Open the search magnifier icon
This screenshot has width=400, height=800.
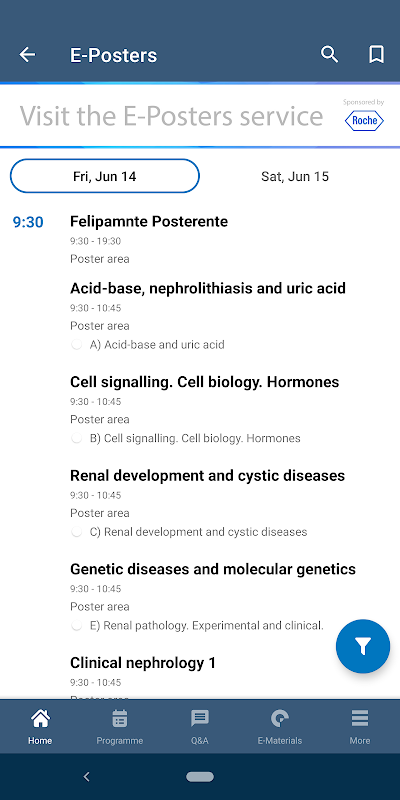pos(329,55)
